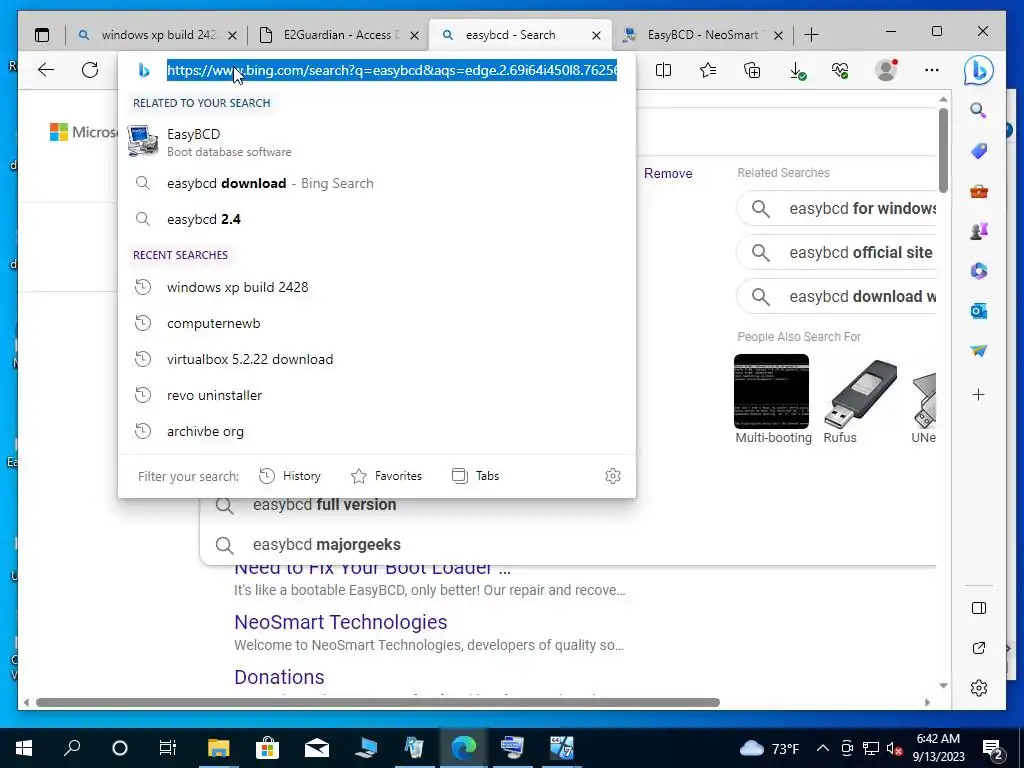
Task: Select recent search revo uninstaller
Action: tap(377, 395)
